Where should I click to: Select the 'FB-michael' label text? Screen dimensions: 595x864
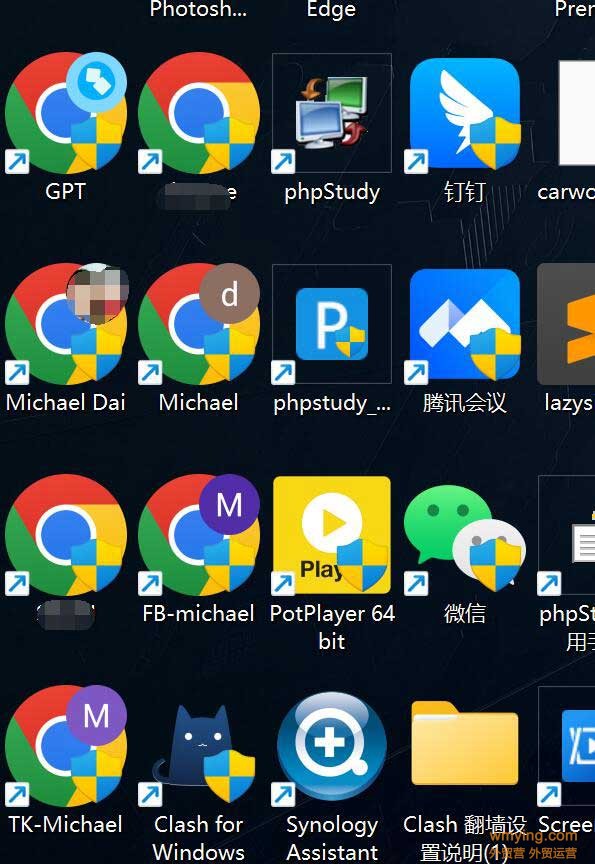tap(199, 613)
